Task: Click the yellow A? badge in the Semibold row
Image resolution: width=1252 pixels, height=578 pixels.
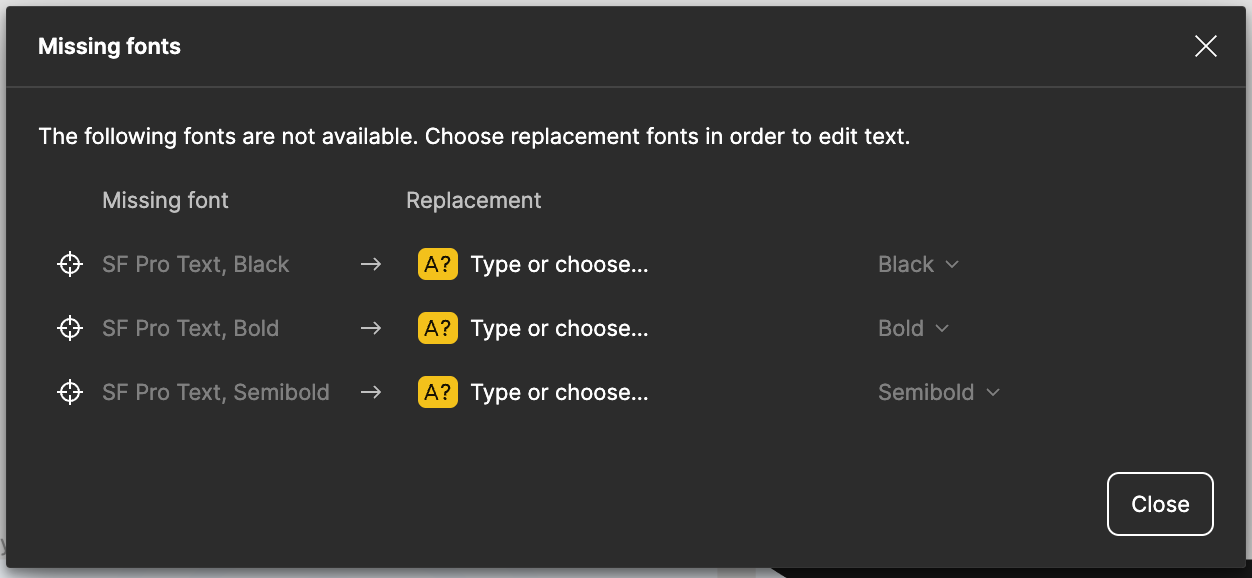Action: point(438,392)
